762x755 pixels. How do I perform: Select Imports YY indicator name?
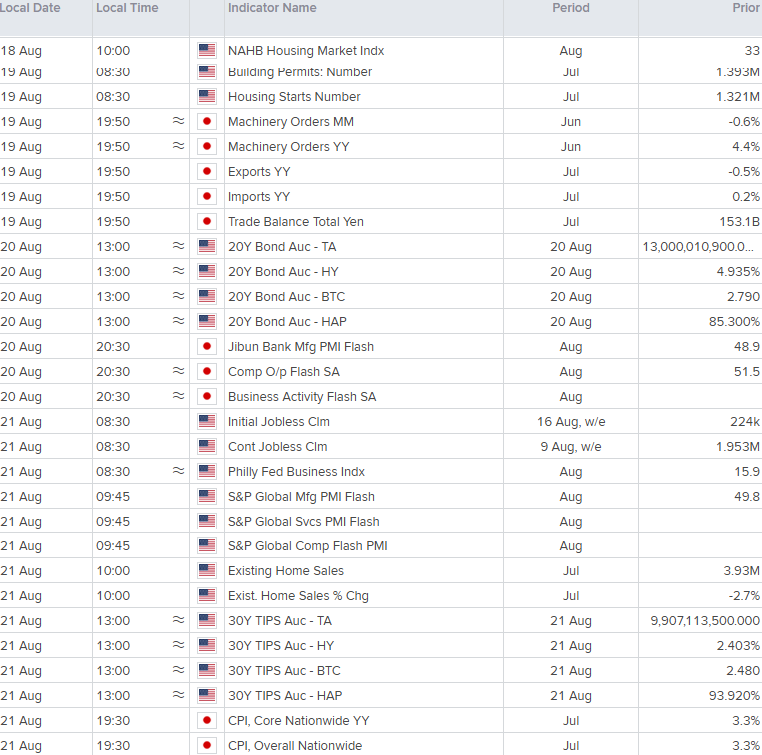(259, 196)
